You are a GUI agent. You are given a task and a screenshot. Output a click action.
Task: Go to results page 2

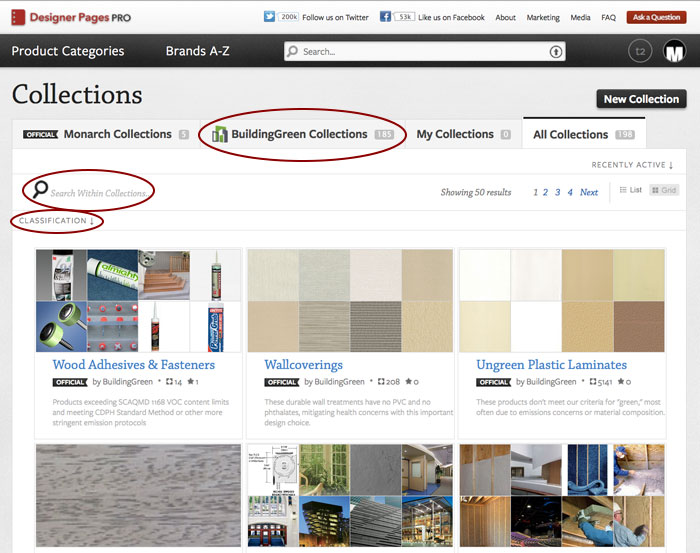(545, 192)
